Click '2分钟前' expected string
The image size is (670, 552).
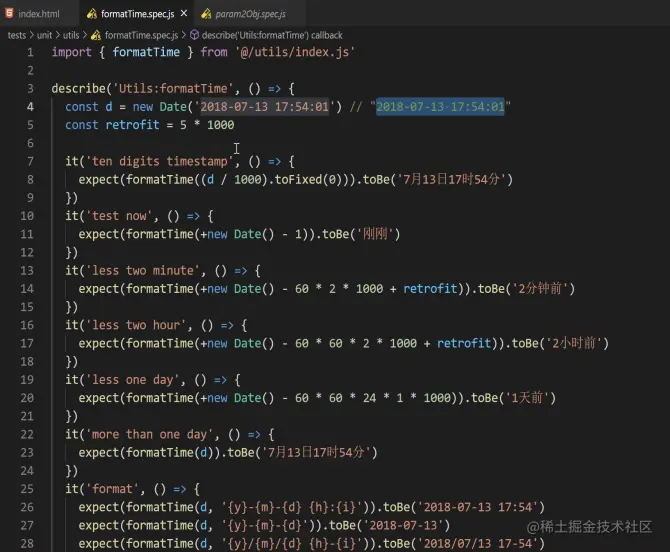pos(539,289)
